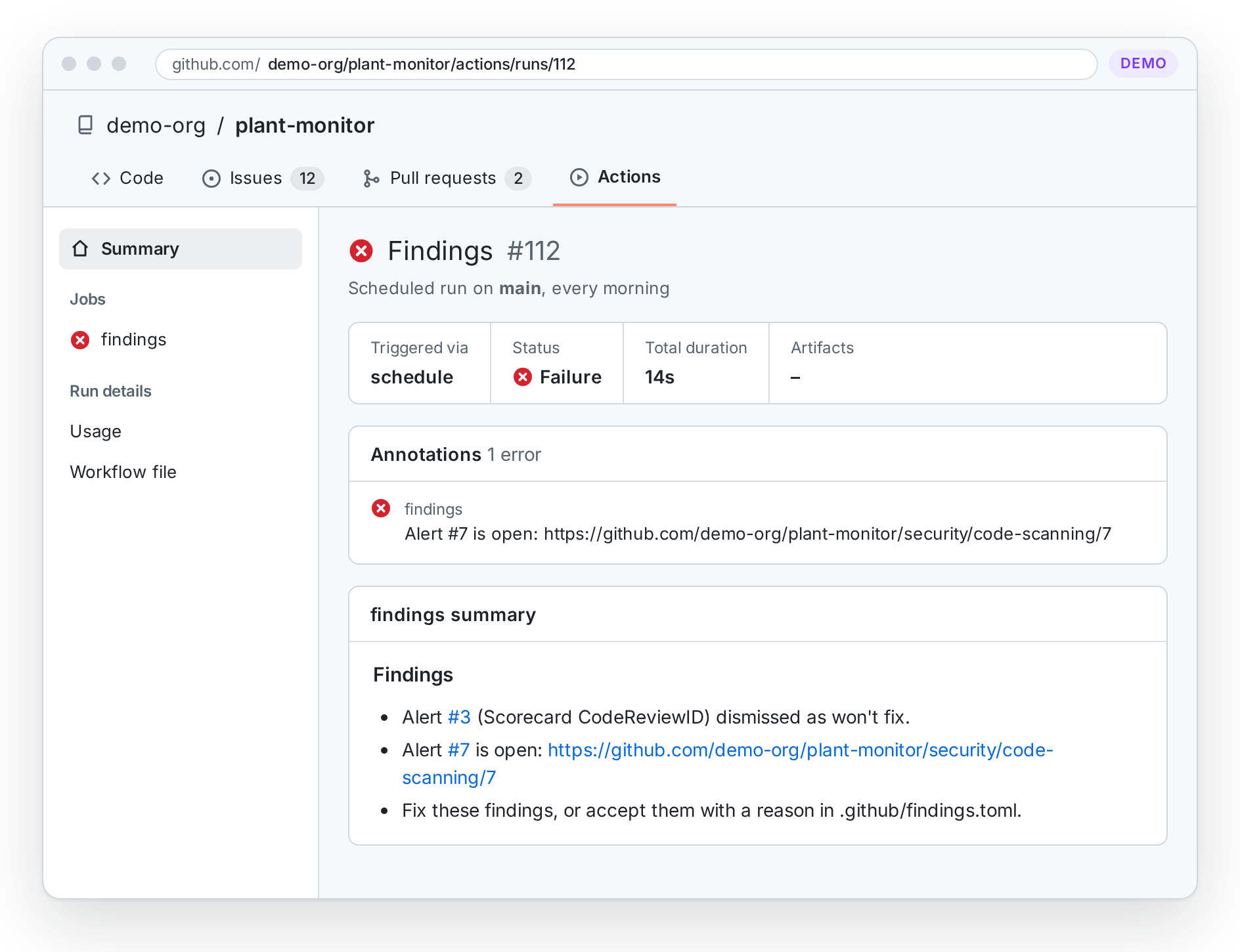
Task: Click the Issues circle icon
Action: click(x=211, y=178)
